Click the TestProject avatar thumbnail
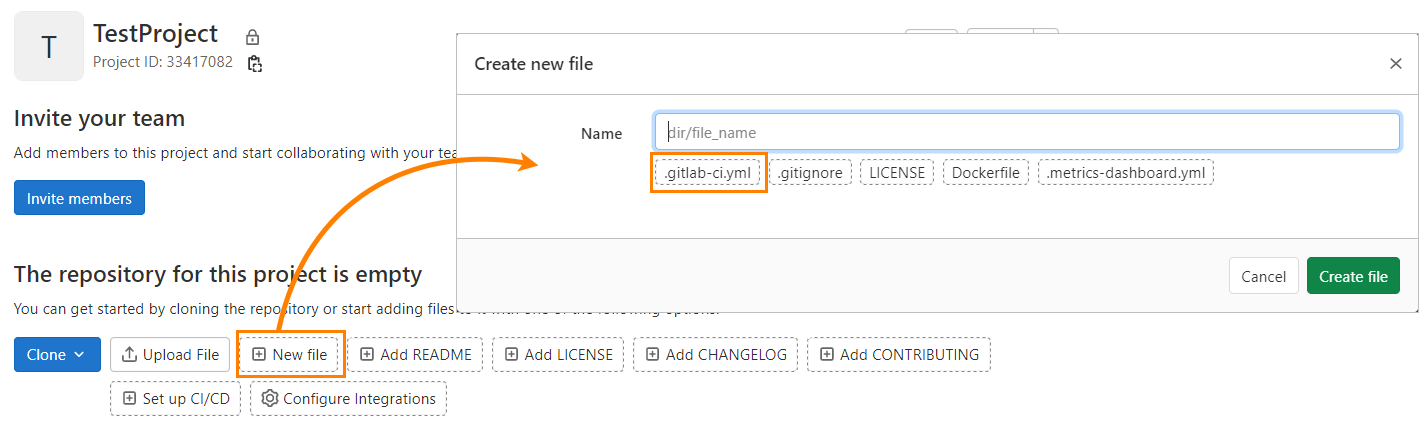Viewport: 1419px width, 432px height. click(x=48, y=46)
